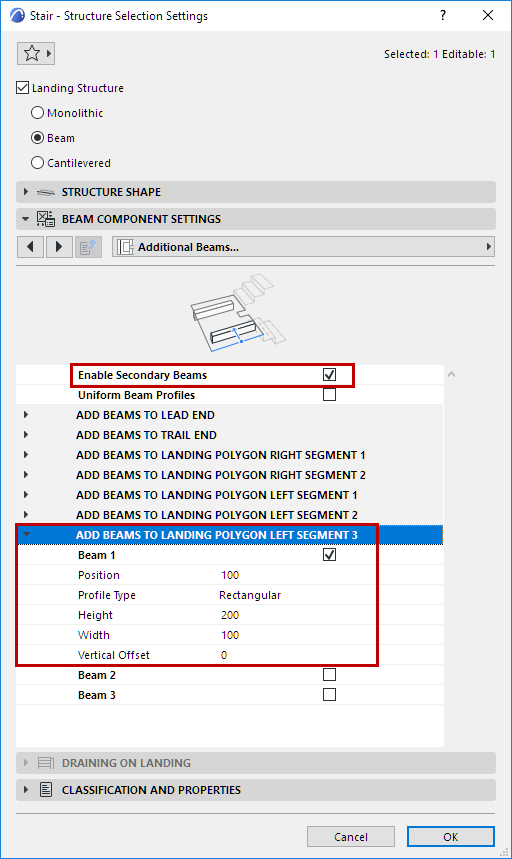Click the Archicad logo in title bar

(17, 15)
